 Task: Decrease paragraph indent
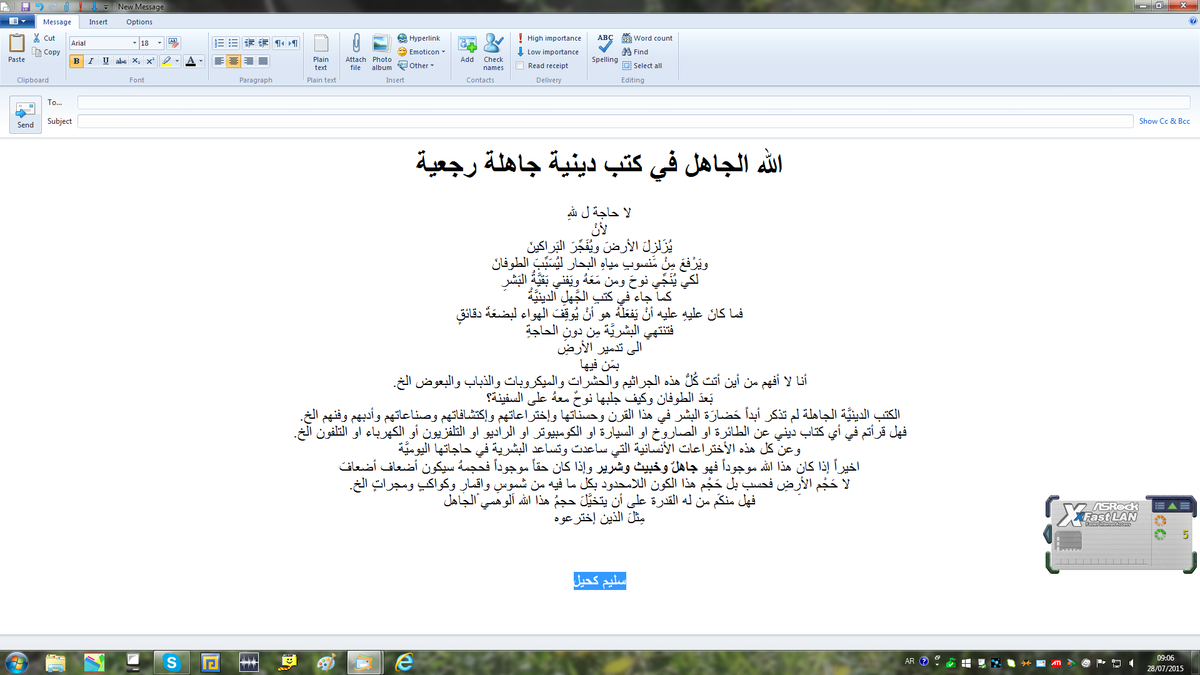point(249,43)
